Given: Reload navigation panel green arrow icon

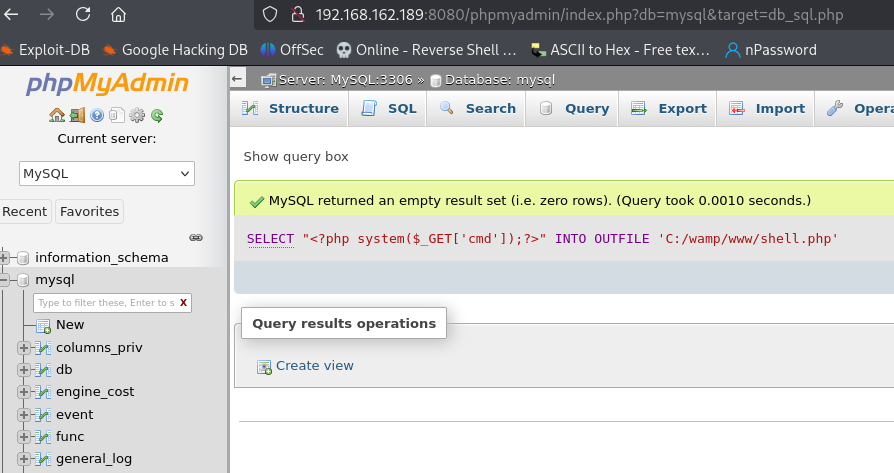Looking at the screenshot, I should click(x=157, y=116).
